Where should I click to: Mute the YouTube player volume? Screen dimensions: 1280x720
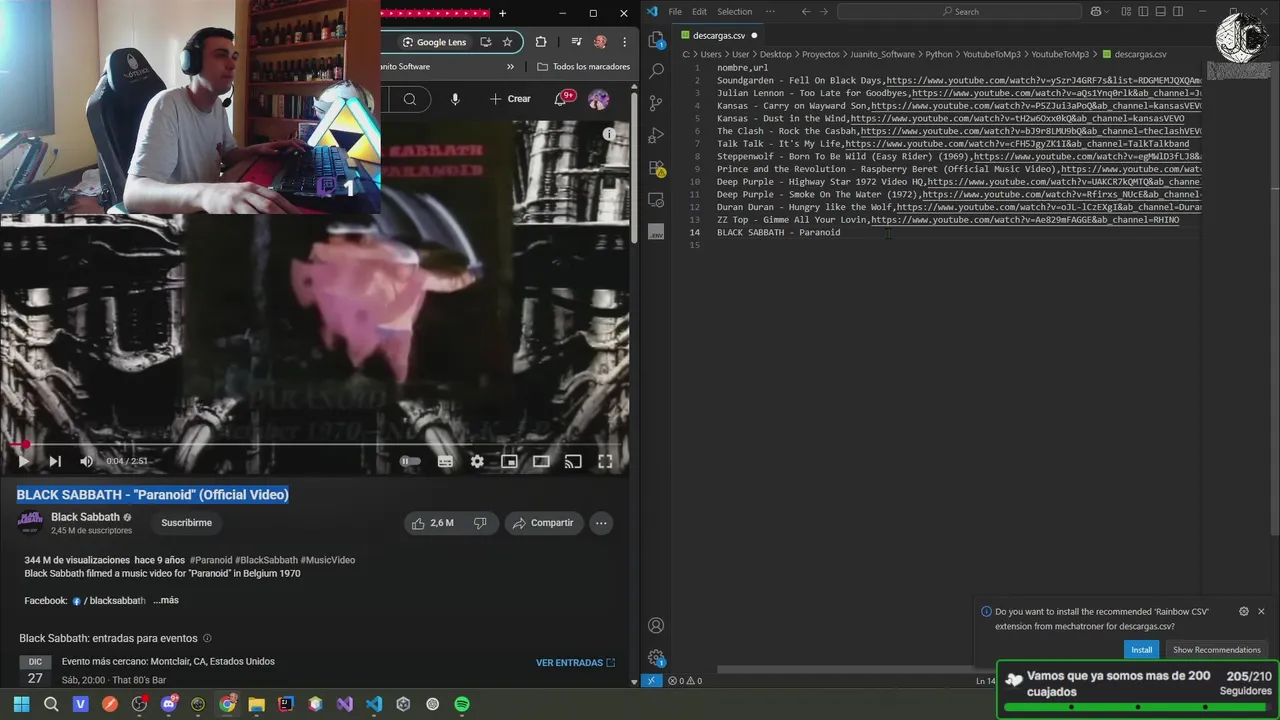pyautogui.click(x=86, y=461)
